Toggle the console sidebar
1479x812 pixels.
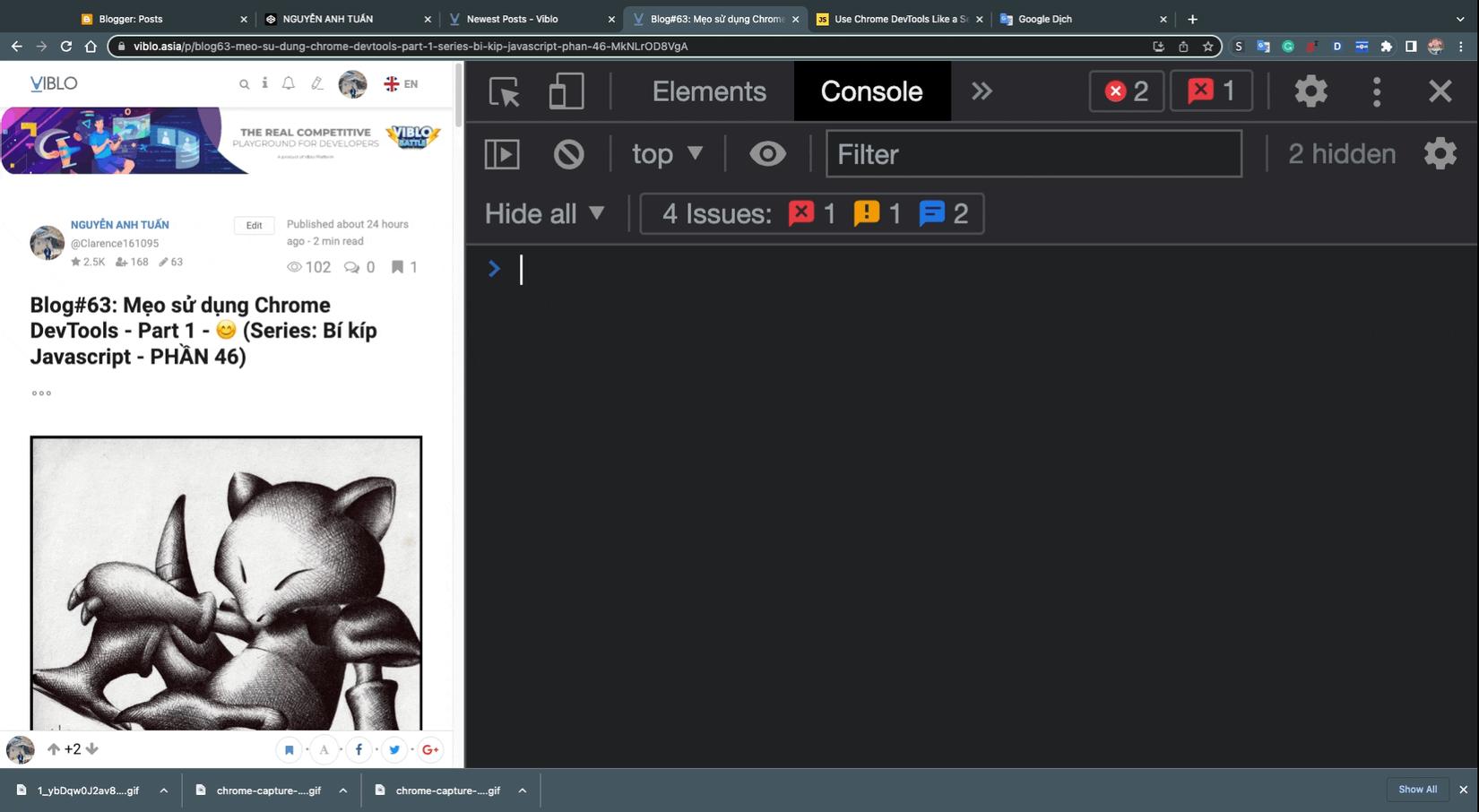[x=502, y=153]
